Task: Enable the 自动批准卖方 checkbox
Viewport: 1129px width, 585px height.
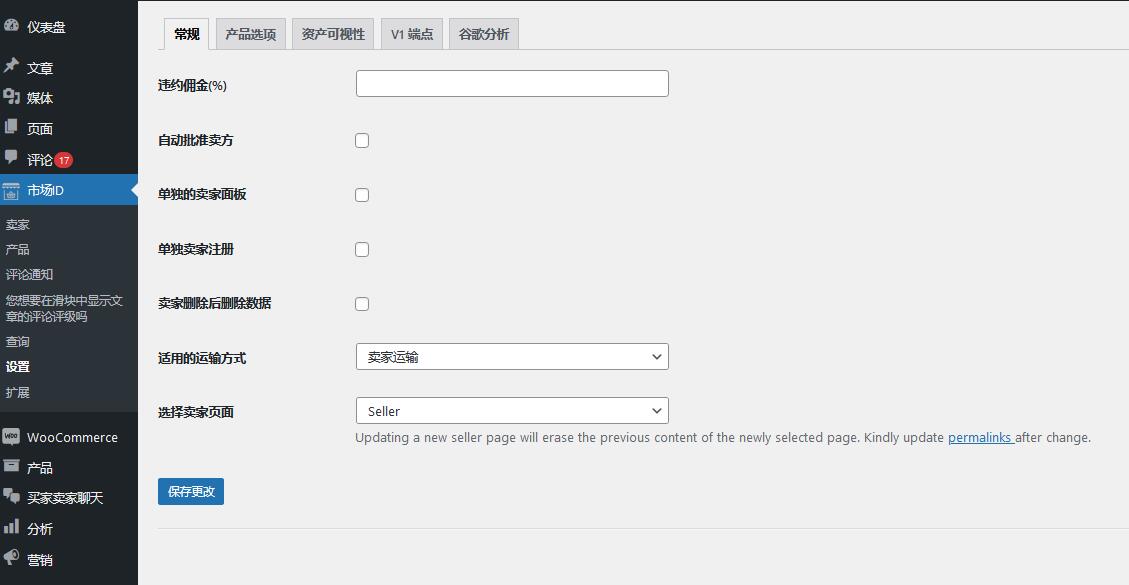Action: click(x=362, y=141)
